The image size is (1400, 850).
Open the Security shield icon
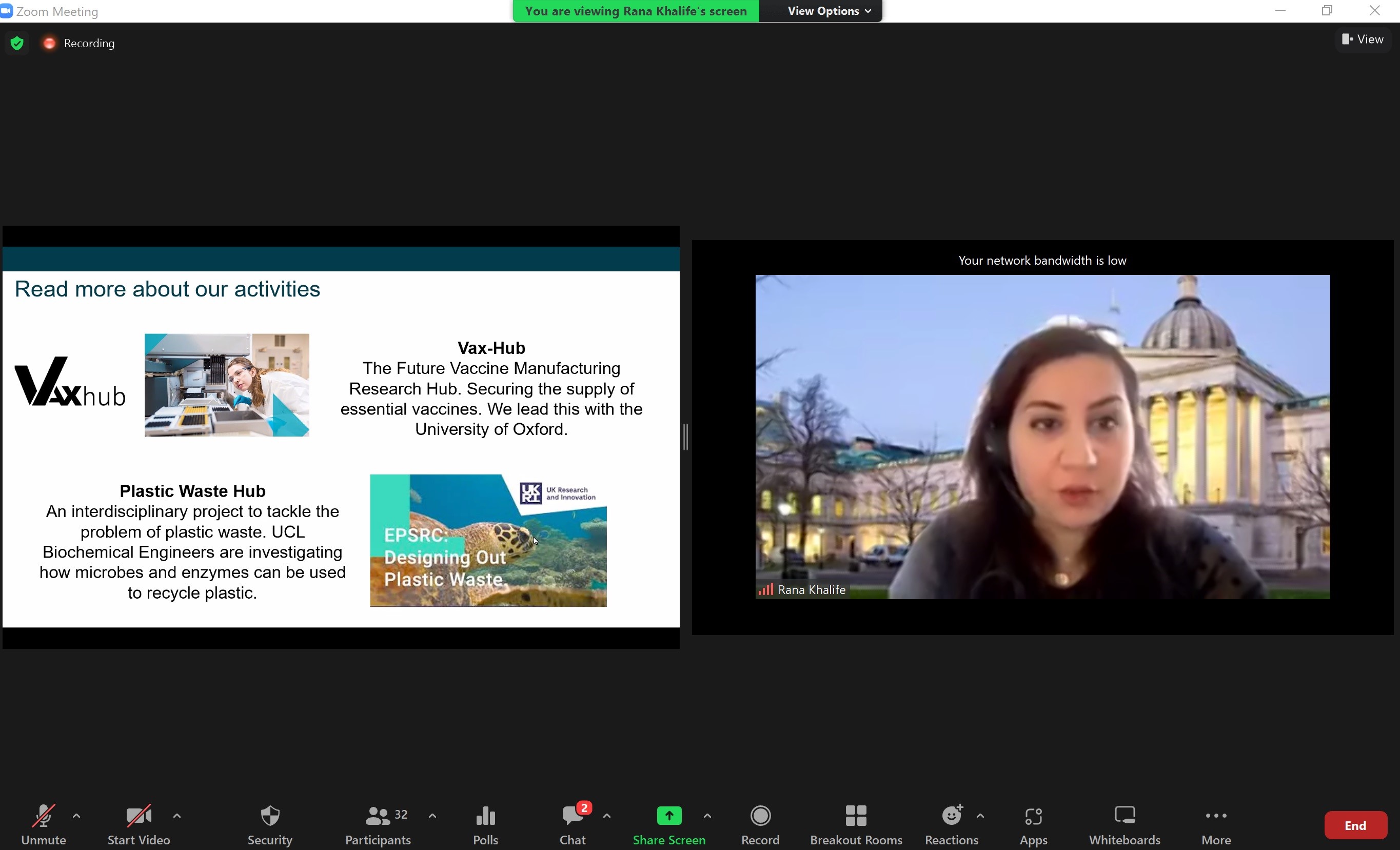pos(270,816)
